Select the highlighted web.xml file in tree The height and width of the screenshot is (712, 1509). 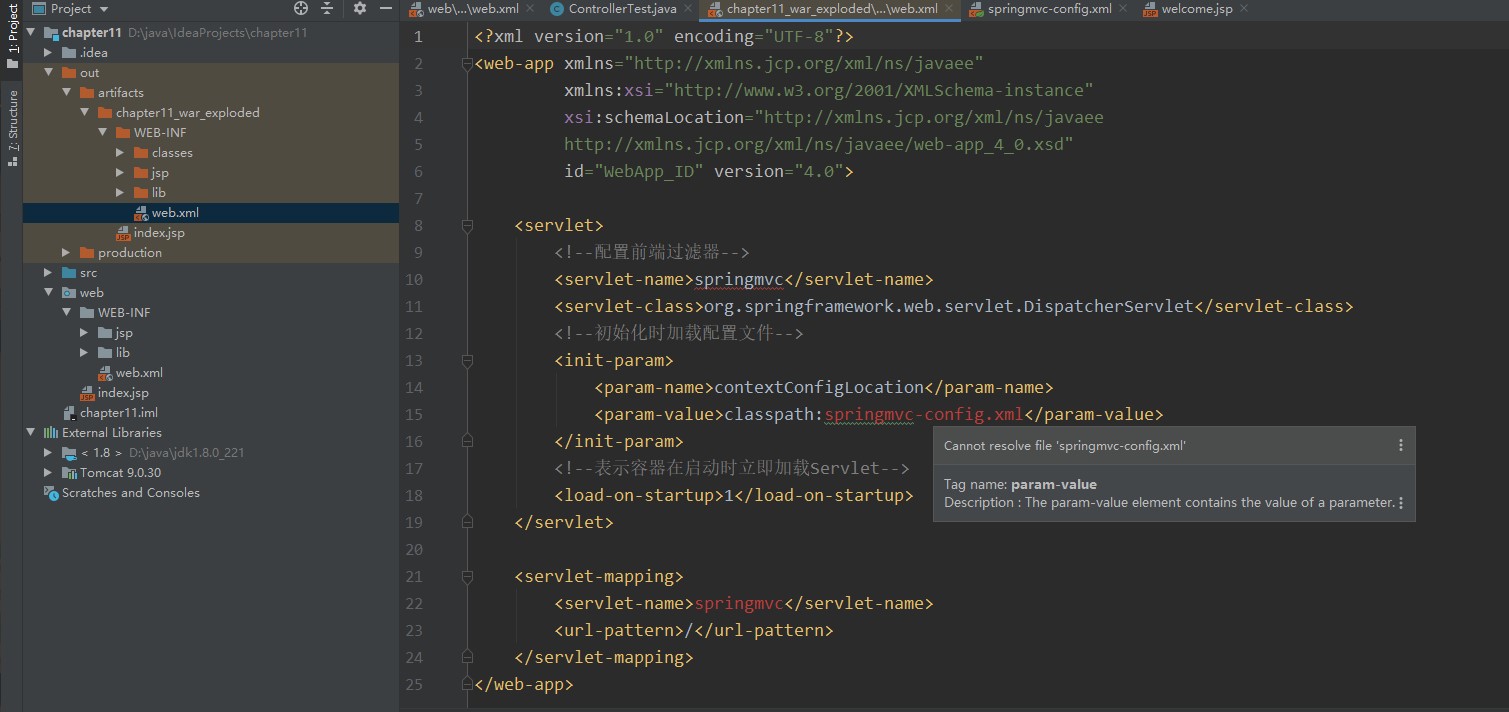(x=211, y=213)
